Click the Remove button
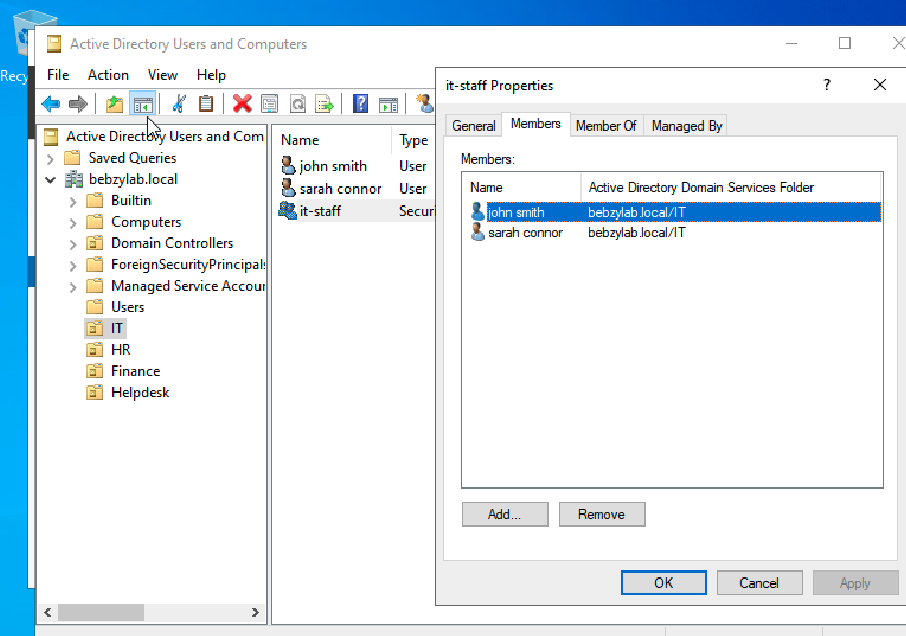 [x=601, y=514]
